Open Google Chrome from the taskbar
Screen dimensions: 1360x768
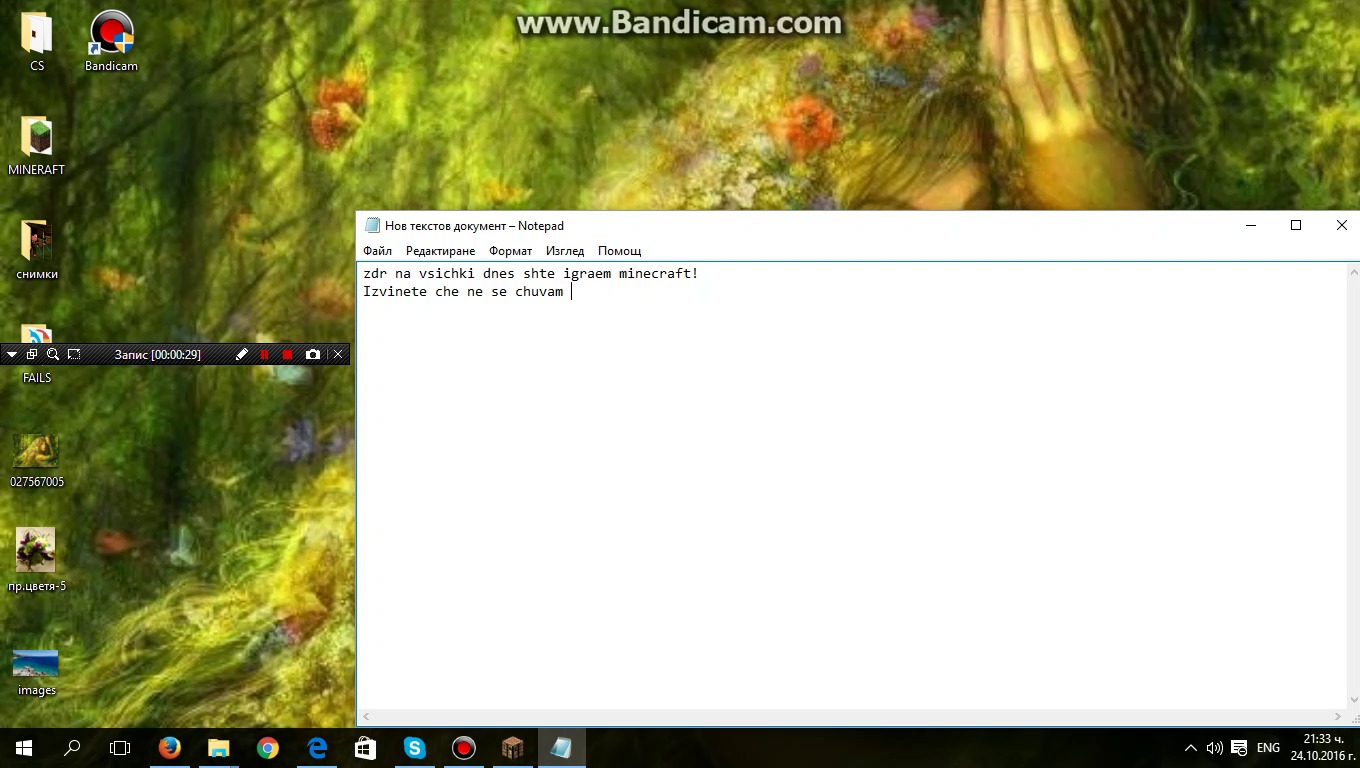pyautogui.click(x=267, y=748)
